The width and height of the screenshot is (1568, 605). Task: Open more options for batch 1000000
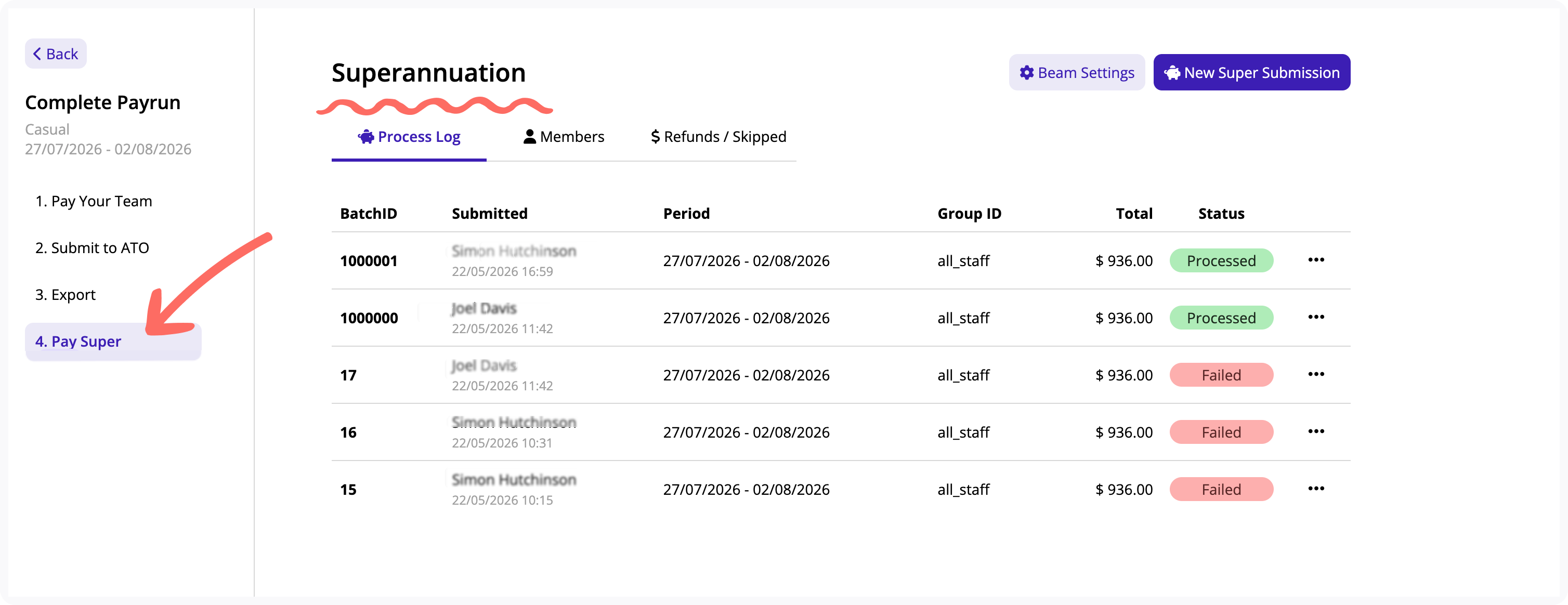tap(1316, 318)
